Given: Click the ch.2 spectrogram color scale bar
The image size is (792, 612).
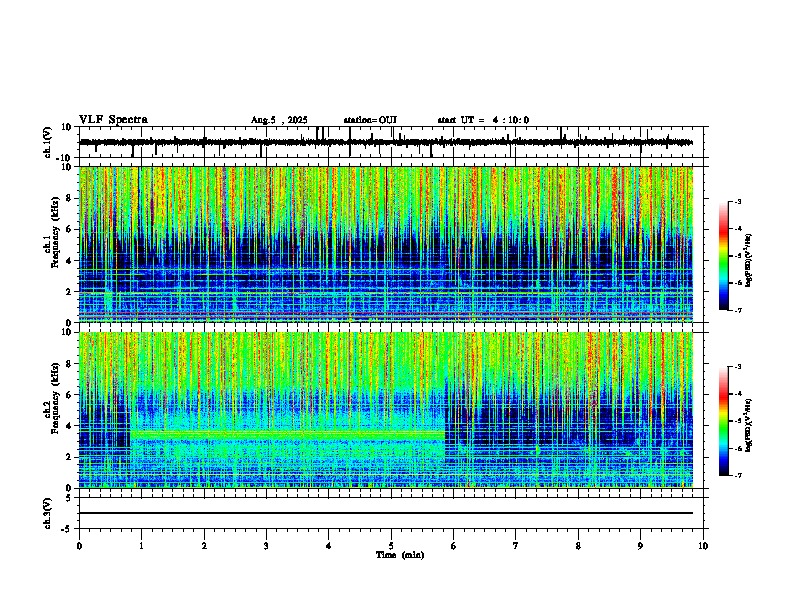Looking at the screenshot, I should click(724, 421).
